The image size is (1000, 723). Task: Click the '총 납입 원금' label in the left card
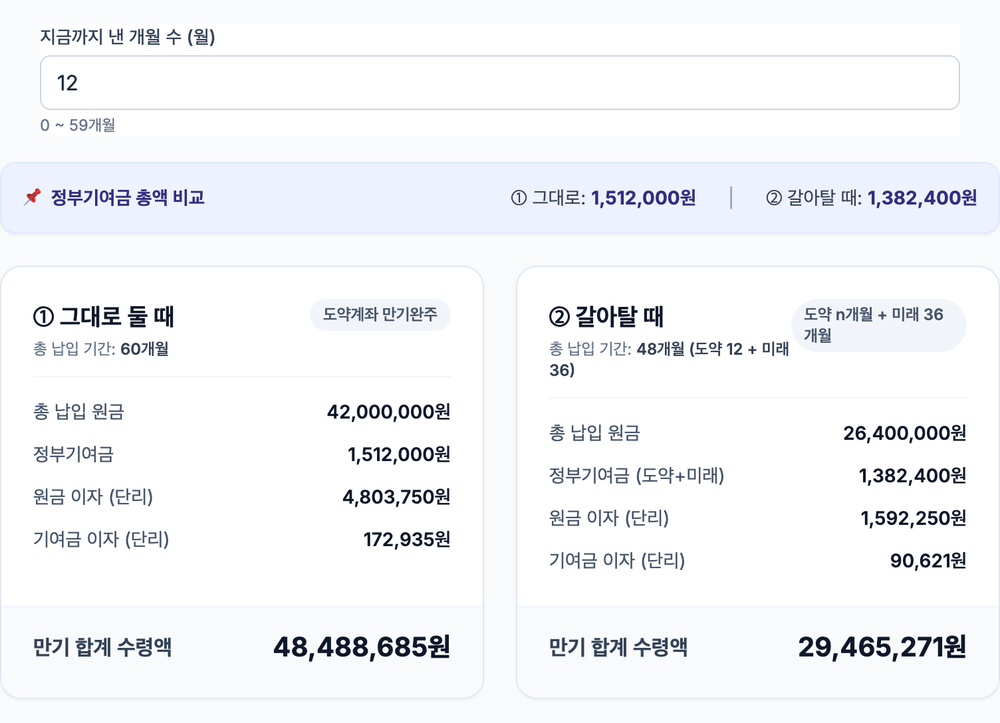[x=78, y=412]
